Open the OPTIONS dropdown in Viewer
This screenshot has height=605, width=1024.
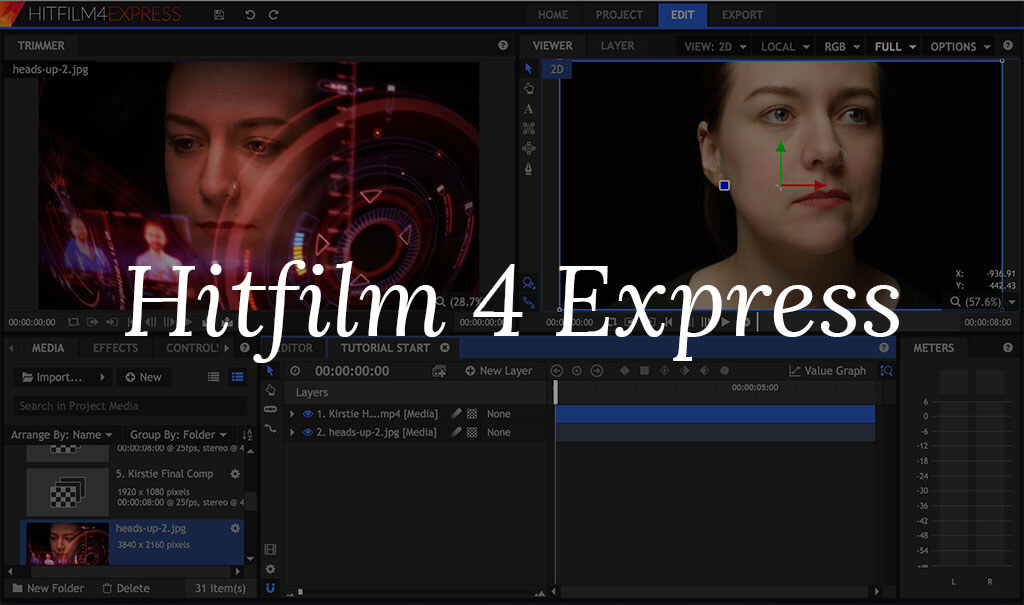pos(961,46)
